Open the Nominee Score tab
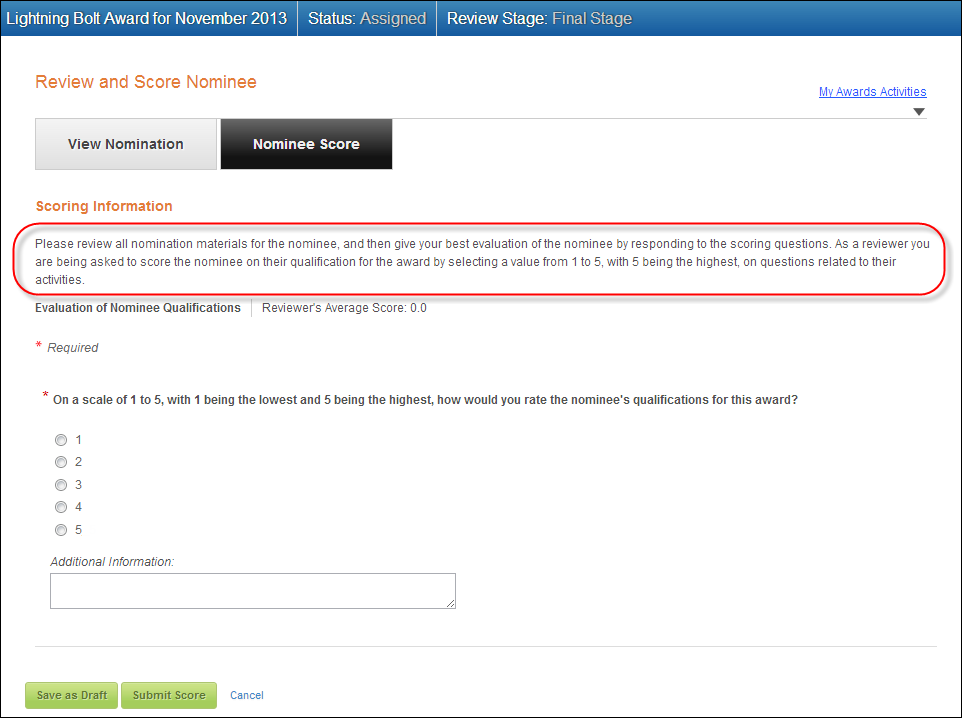962x718 pixels. point(306,144)
